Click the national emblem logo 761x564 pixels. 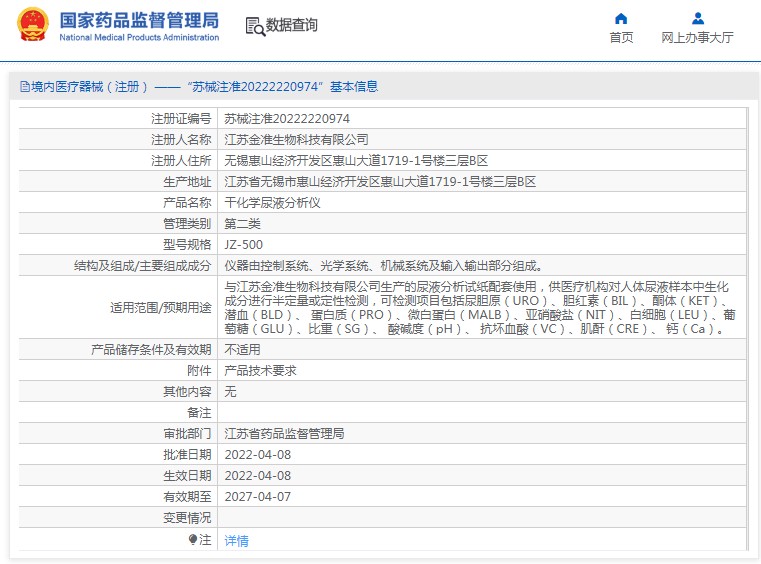(33, 25)
